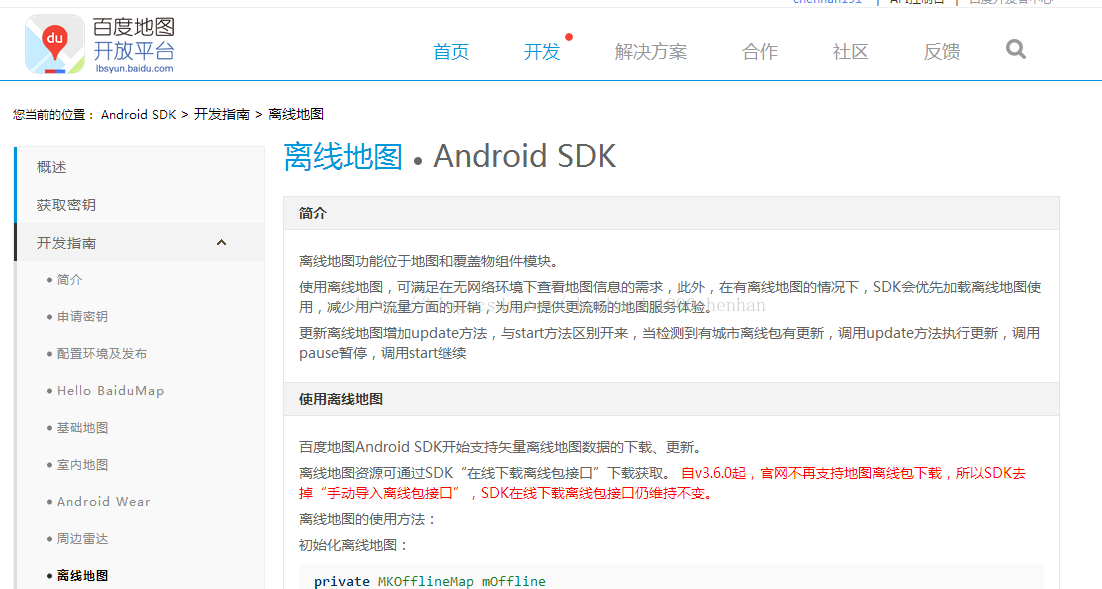Viewport: 1102px width, 589px height.
Task: Click the text 初始化离线地图：
Action: 354,545
